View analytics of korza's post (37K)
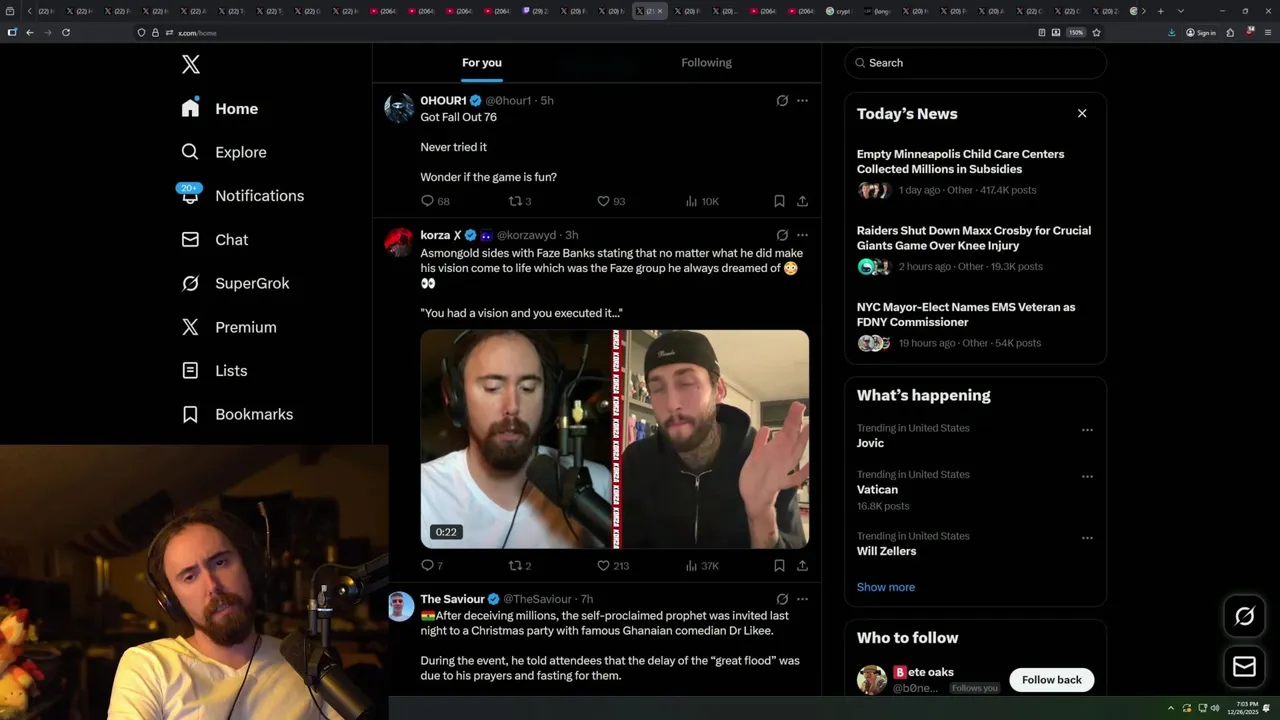 click(x=702, y=566)
